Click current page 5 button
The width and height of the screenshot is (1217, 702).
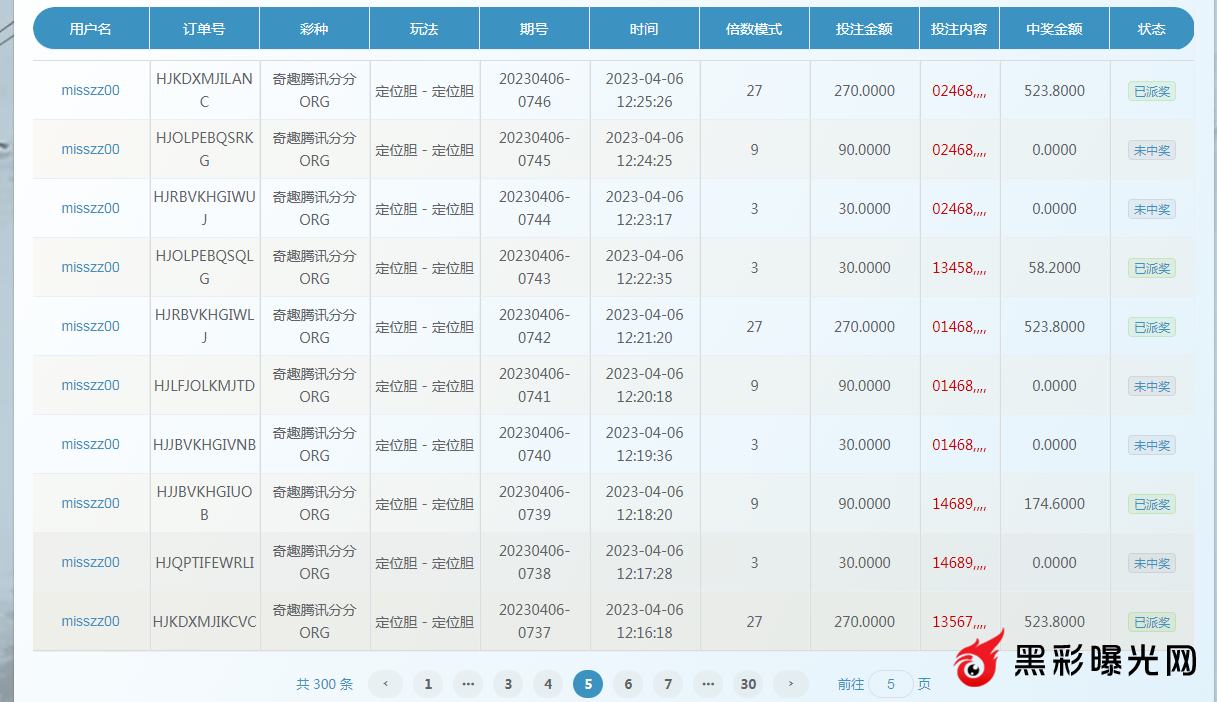[x=588, y=684]
